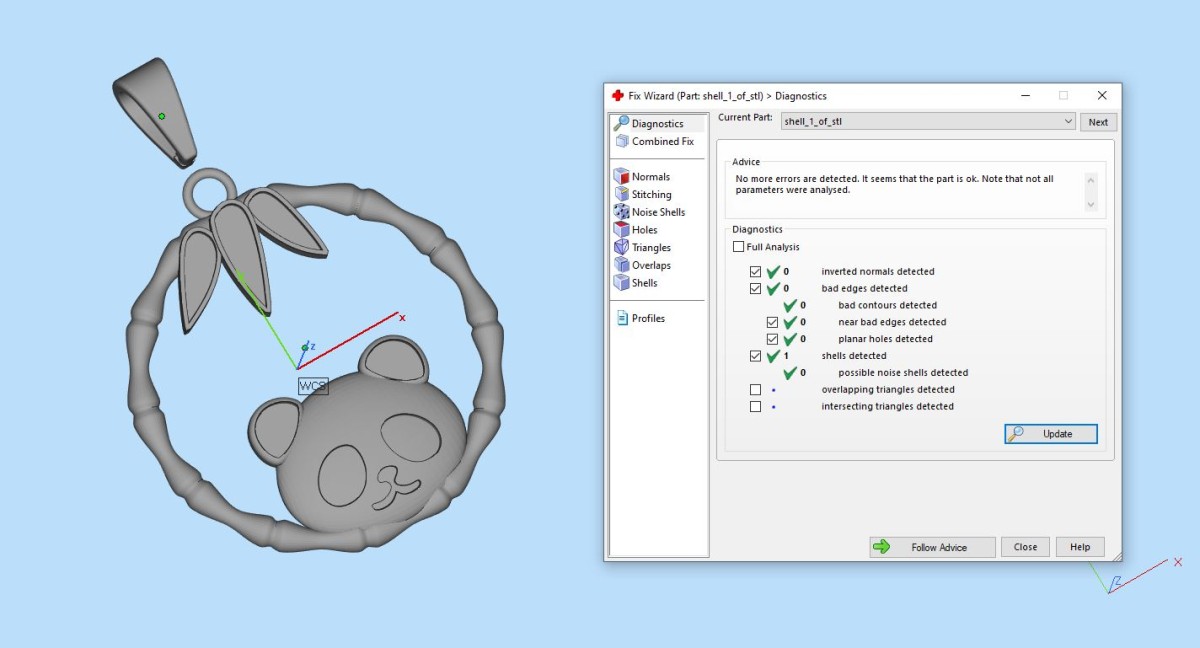Select the Combined Fix icon
The image size is (1200, 648).
[621, 141]
